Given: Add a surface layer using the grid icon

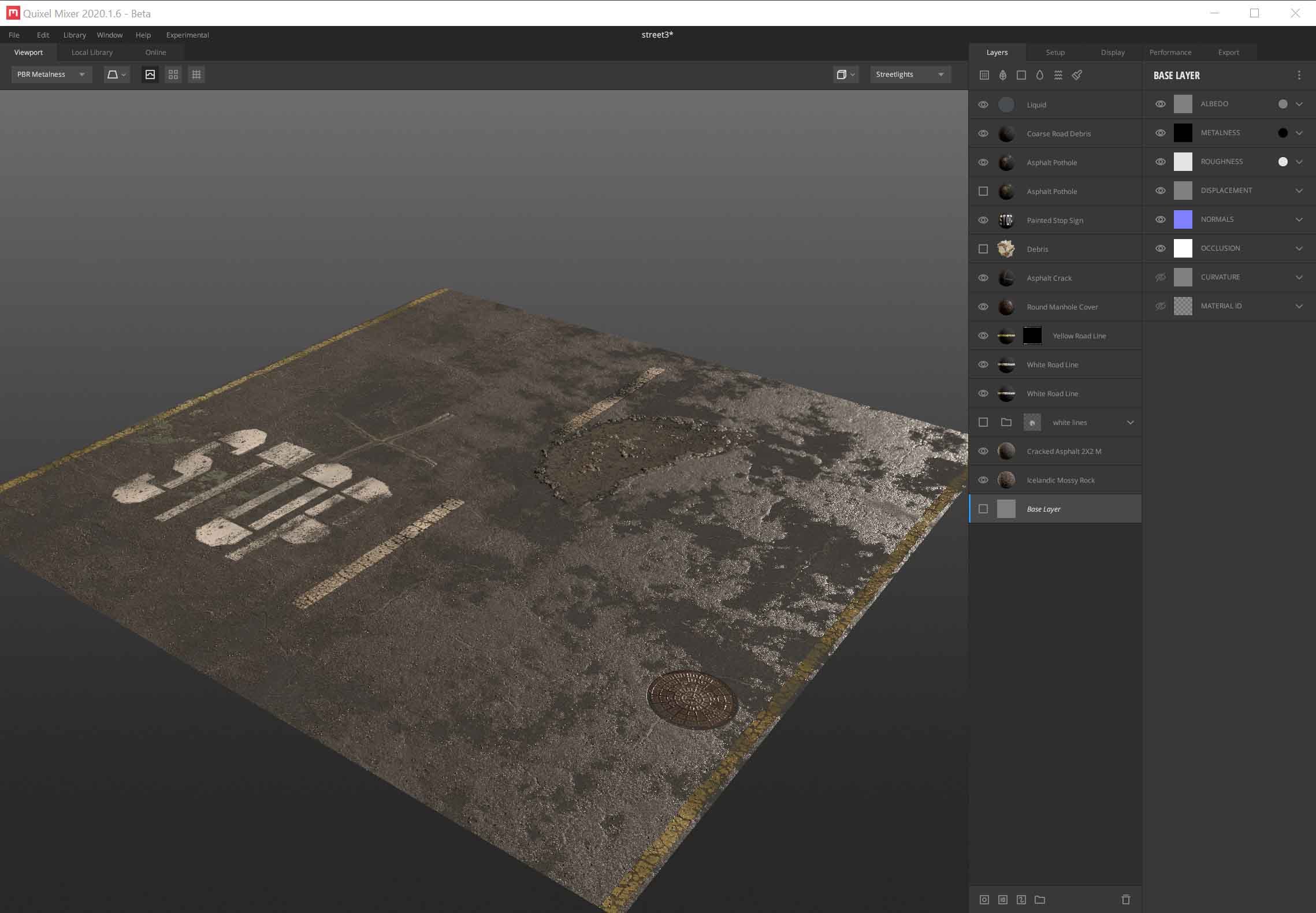Looking at the screenshot, I should click(x=984, y=75).
